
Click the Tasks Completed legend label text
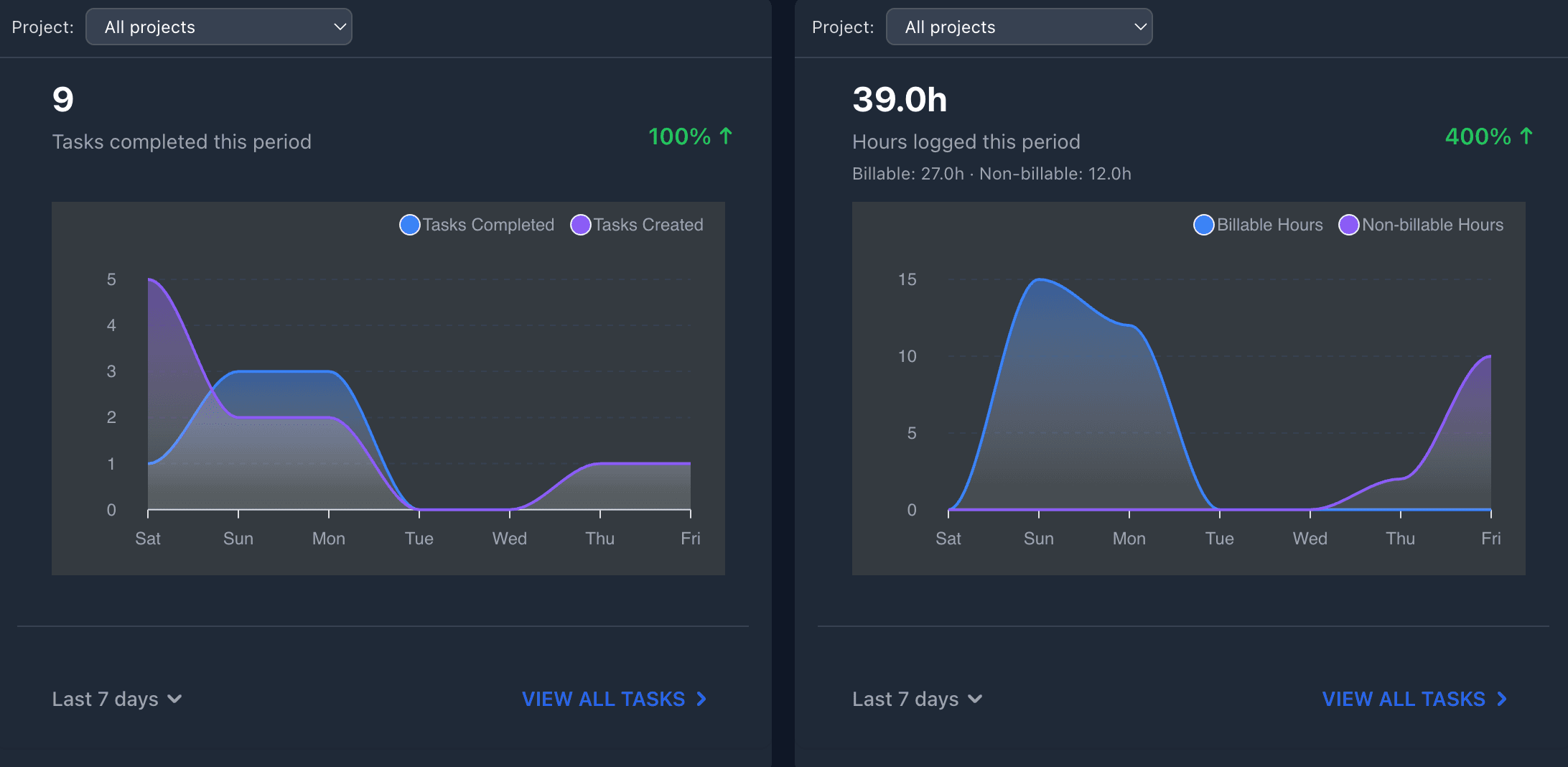click(488, 225)
